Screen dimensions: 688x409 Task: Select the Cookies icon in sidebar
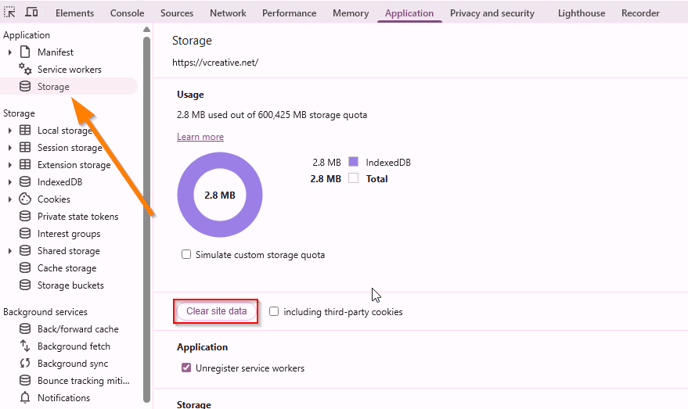[25, 199]
